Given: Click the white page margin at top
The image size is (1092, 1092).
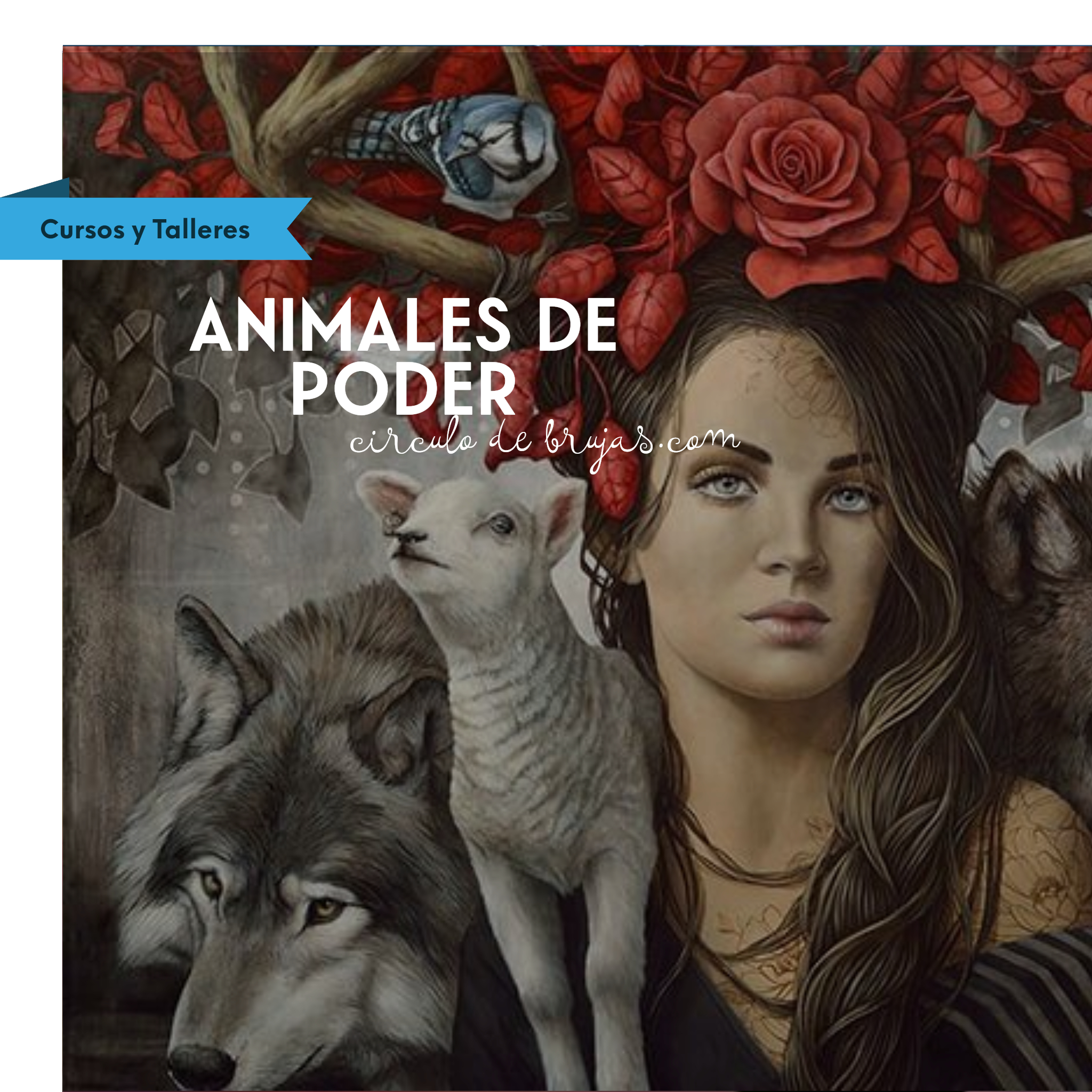Looking at the screenshot, I should click(546, 22).
